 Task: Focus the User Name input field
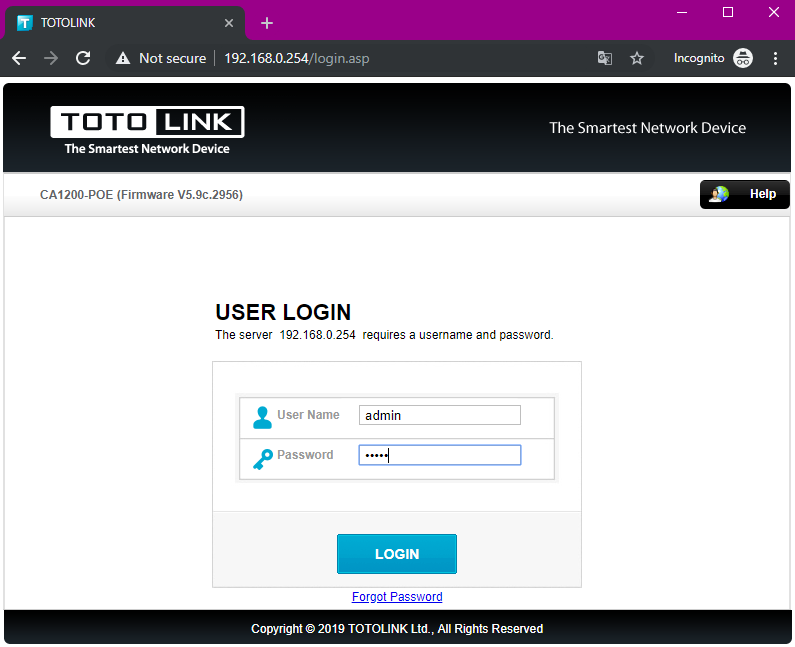tap(440, 415)
